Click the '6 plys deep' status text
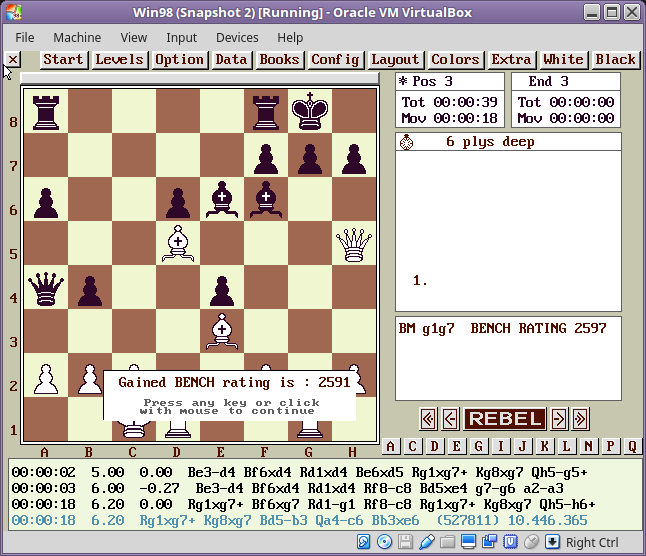 click(x=490, y=142)
